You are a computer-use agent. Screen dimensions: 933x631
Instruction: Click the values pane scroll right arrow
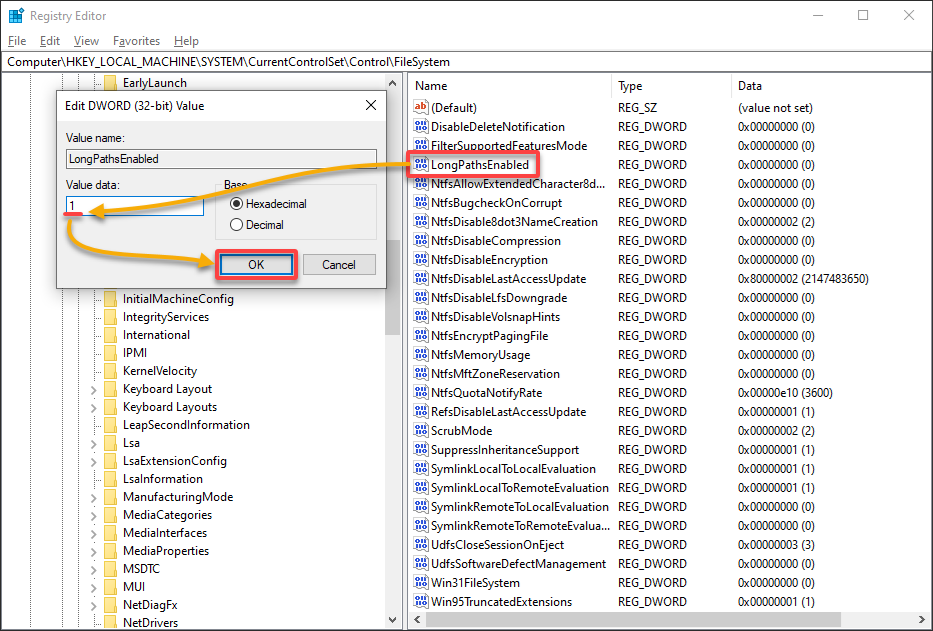tap(922, 620)
